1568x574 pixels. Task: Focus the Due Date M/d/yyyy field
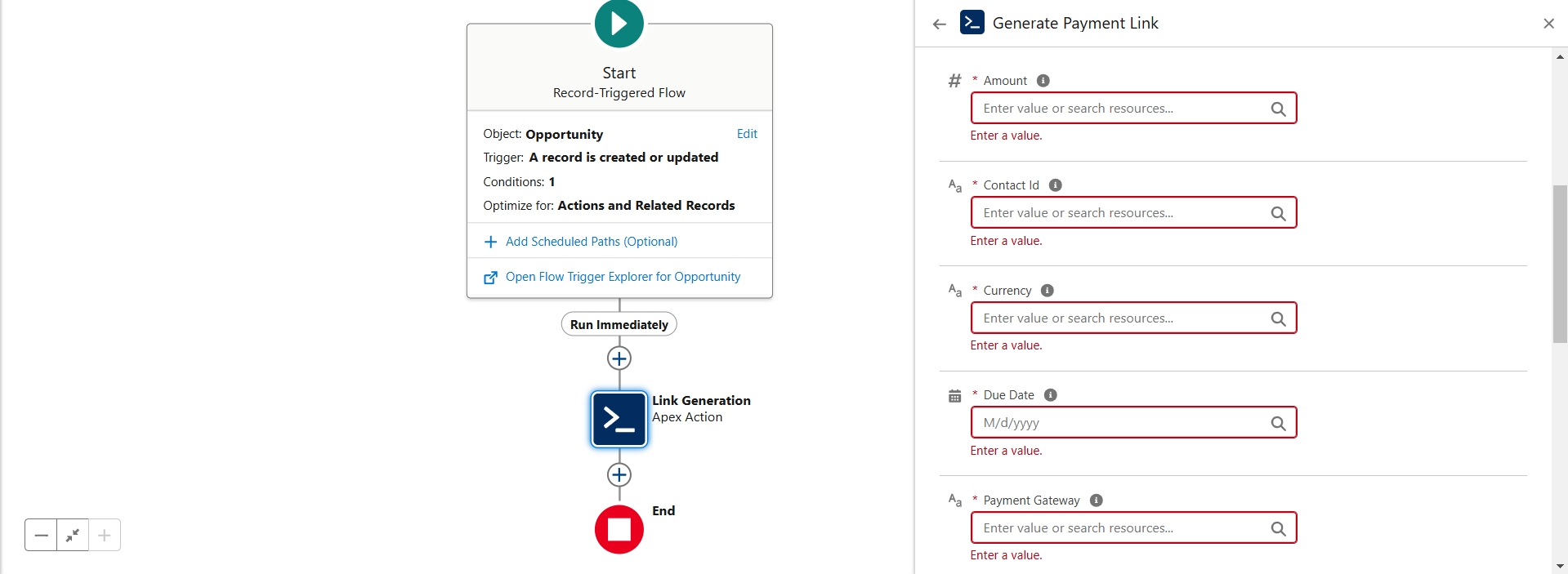point(1133,422)
